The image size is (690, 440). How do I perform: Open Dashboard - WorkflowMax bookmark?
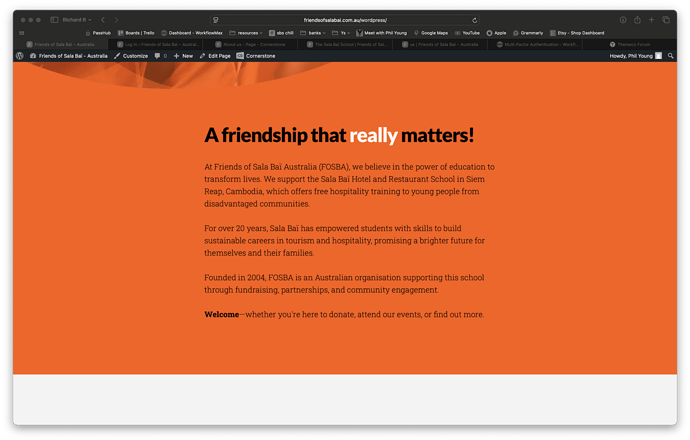[x=192, y=33]
